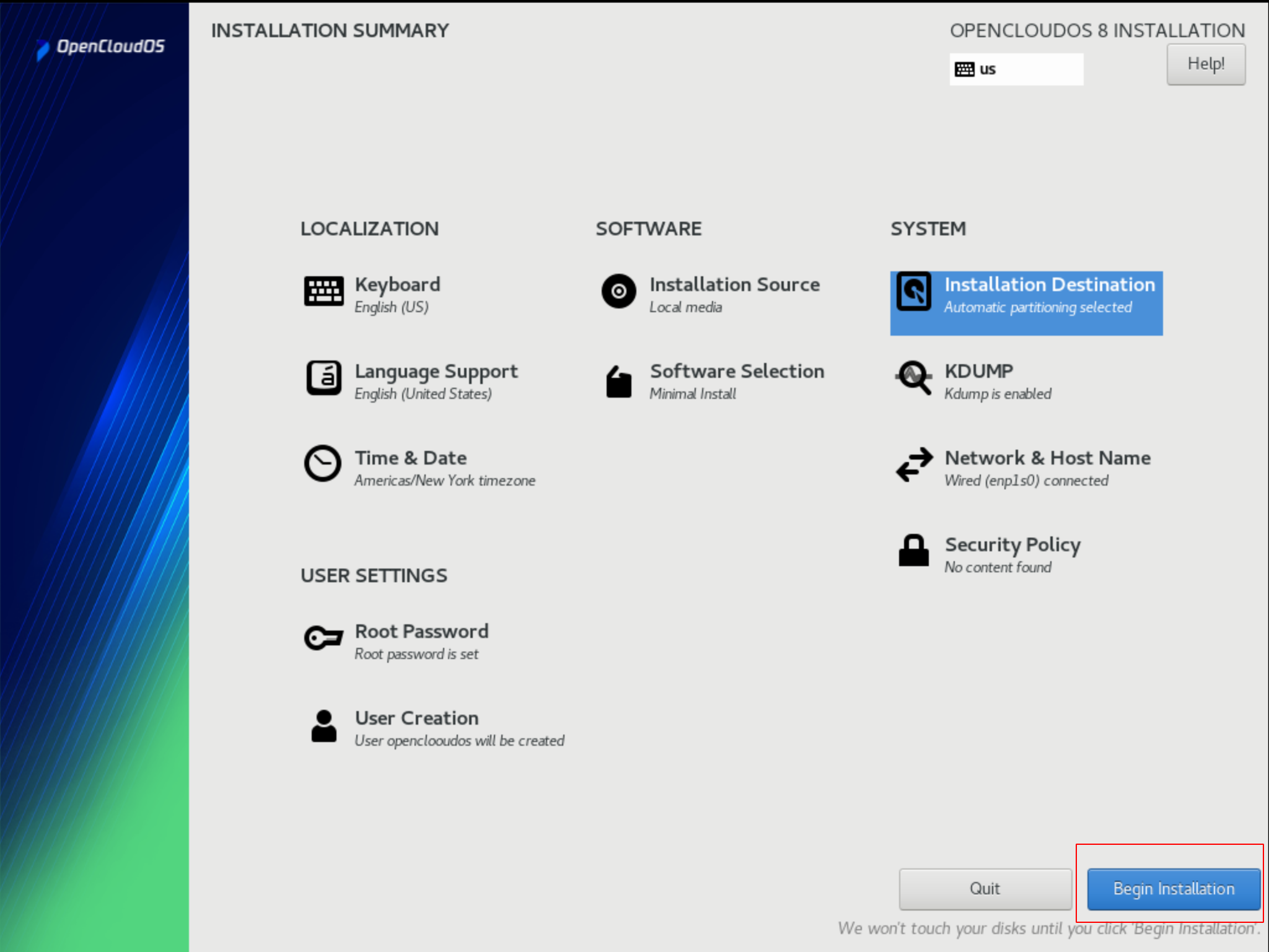
Task: Click 'No content found' status text
Action: click(x=998, y=567)
